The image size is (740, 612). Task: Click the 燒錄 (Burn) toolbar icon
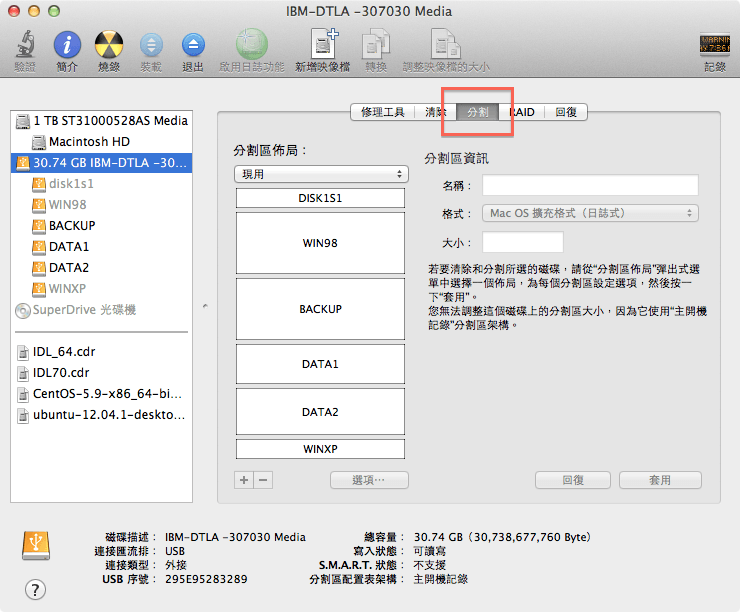(109, 45)
